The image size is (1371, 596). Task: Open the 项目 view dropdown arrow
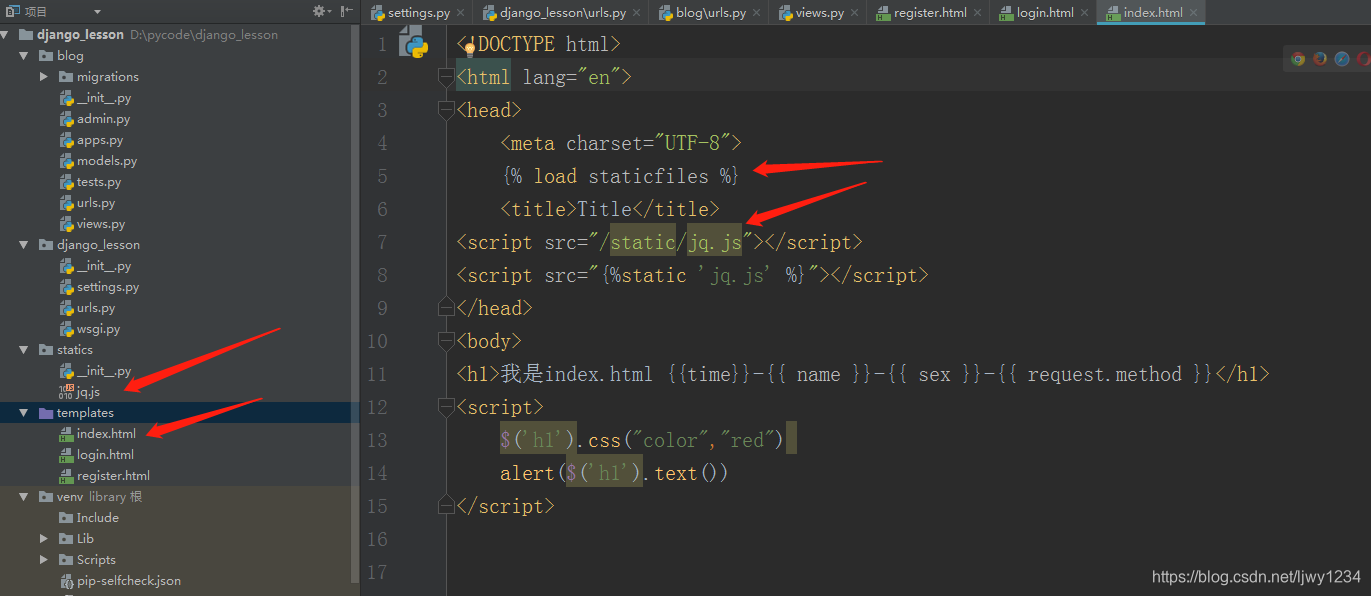[97, 12]
